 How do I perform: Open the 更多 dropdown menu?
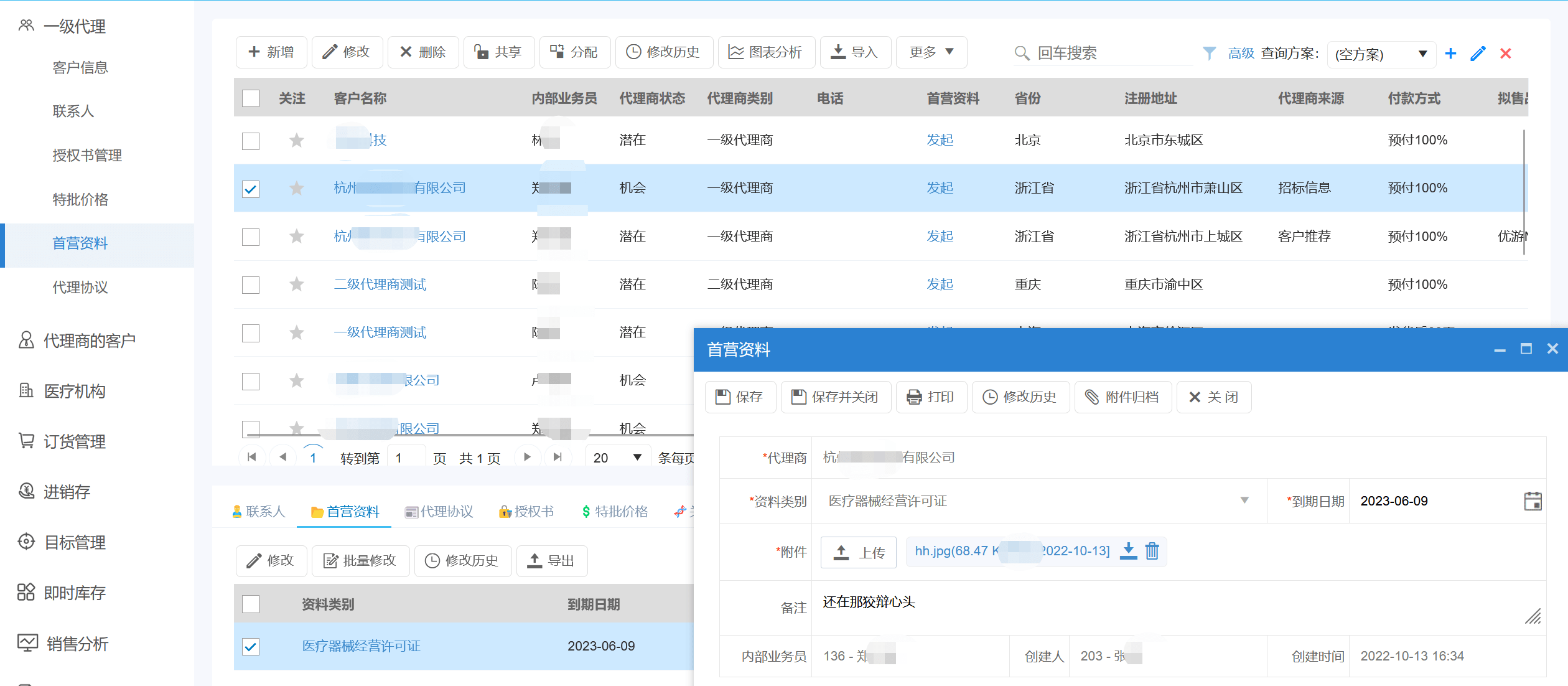[931, 52]
